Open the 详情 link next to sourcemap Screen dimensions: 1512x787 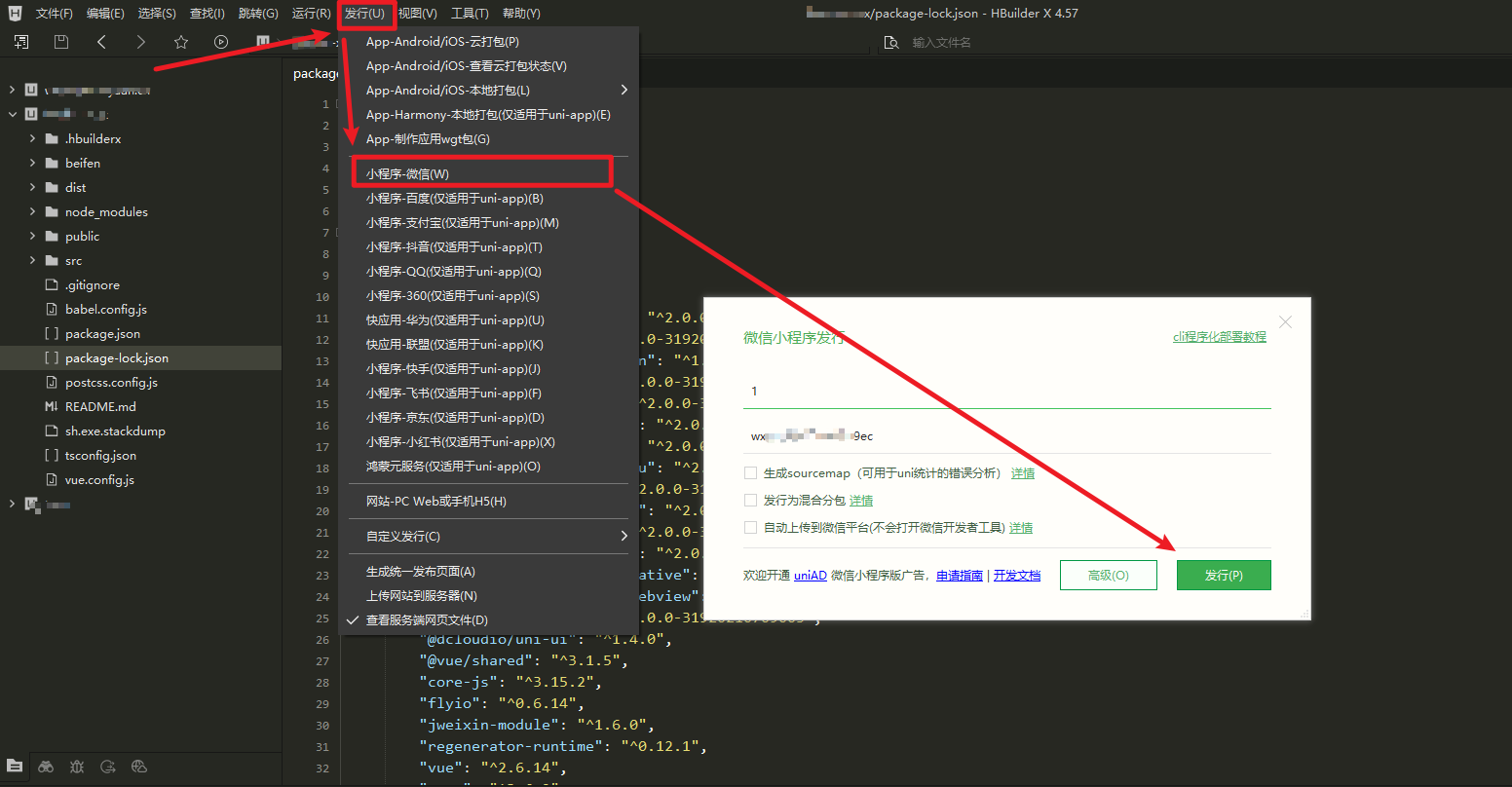tap(1023, 473)
